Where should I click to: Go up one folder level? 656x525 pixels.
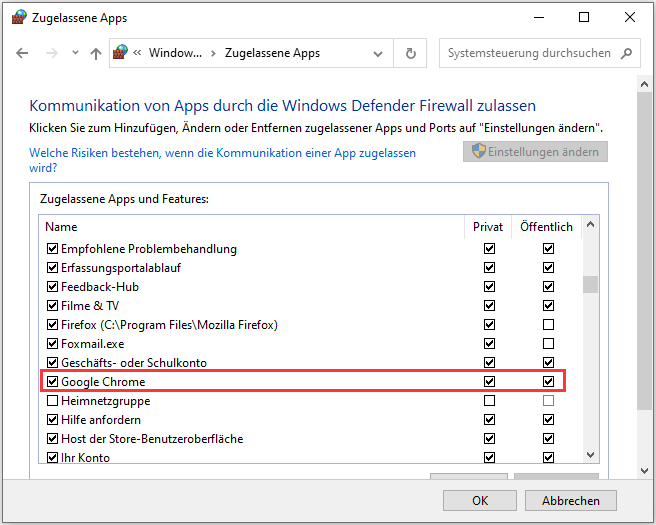(x=96, y=53)
